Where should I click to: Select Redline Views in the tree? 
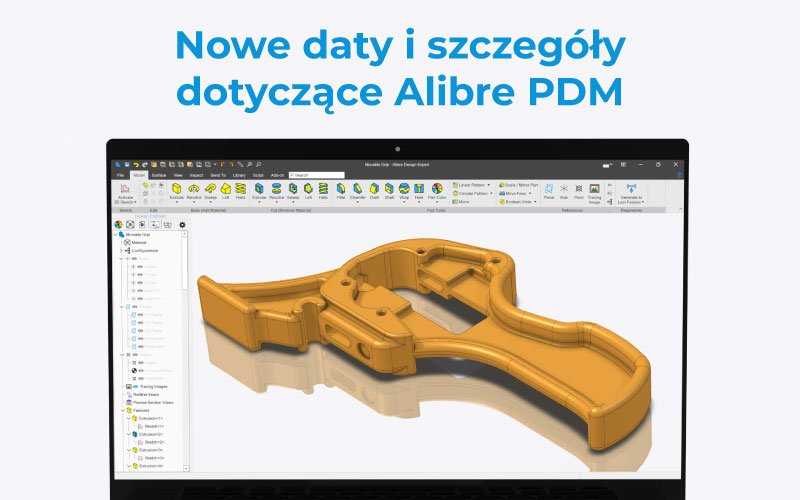(142, 395)
